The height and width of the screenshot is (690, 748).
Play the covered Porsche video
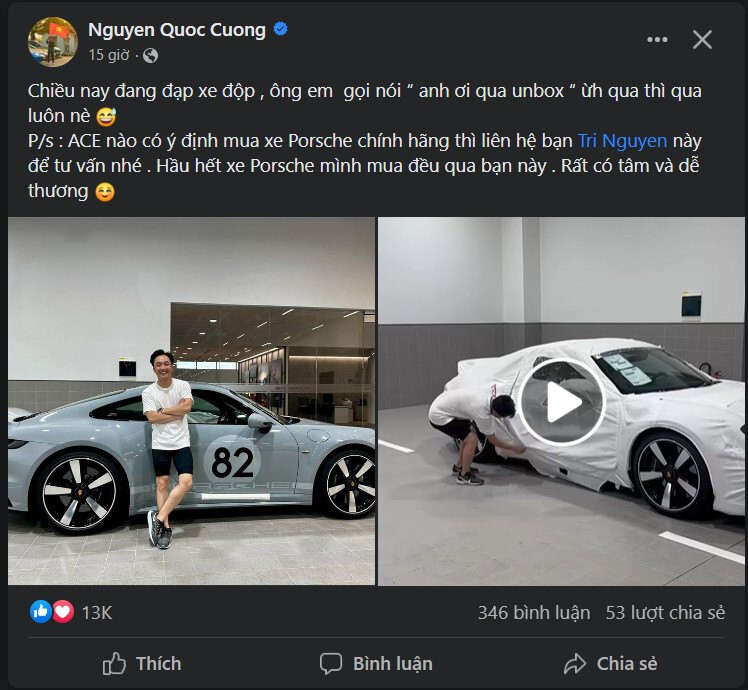562,401
